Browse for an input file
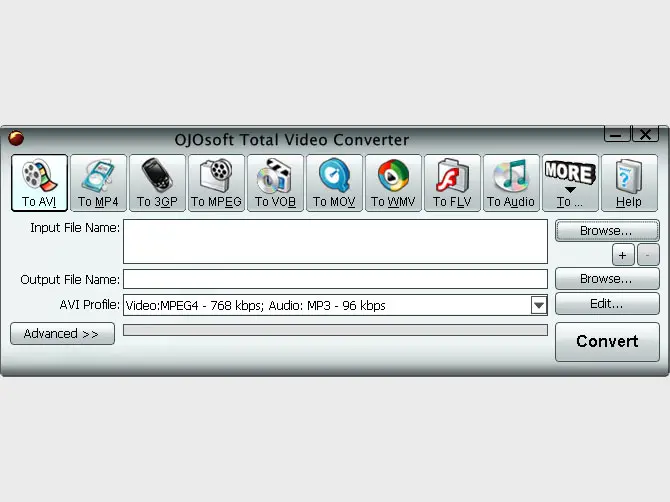The image size is (670, 502). [607, 231]
